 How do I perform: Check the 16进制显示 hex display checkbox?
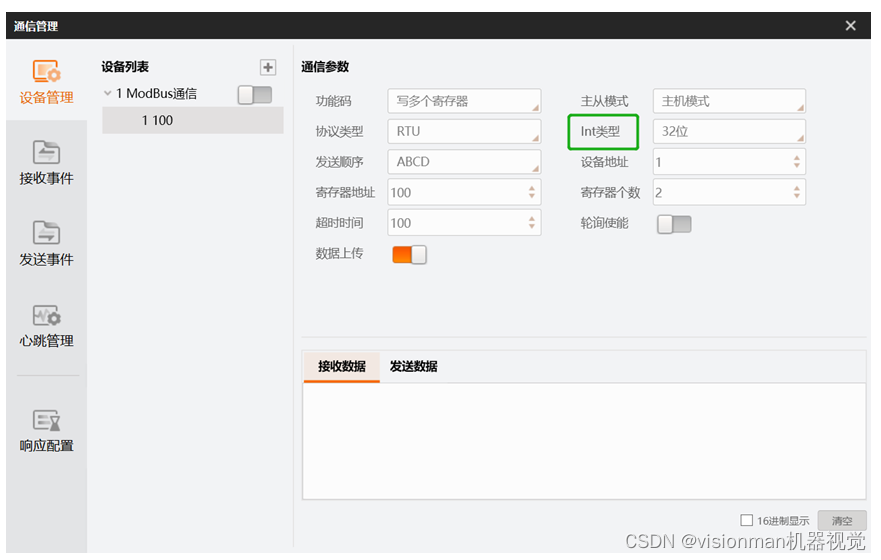pos(746,520)
